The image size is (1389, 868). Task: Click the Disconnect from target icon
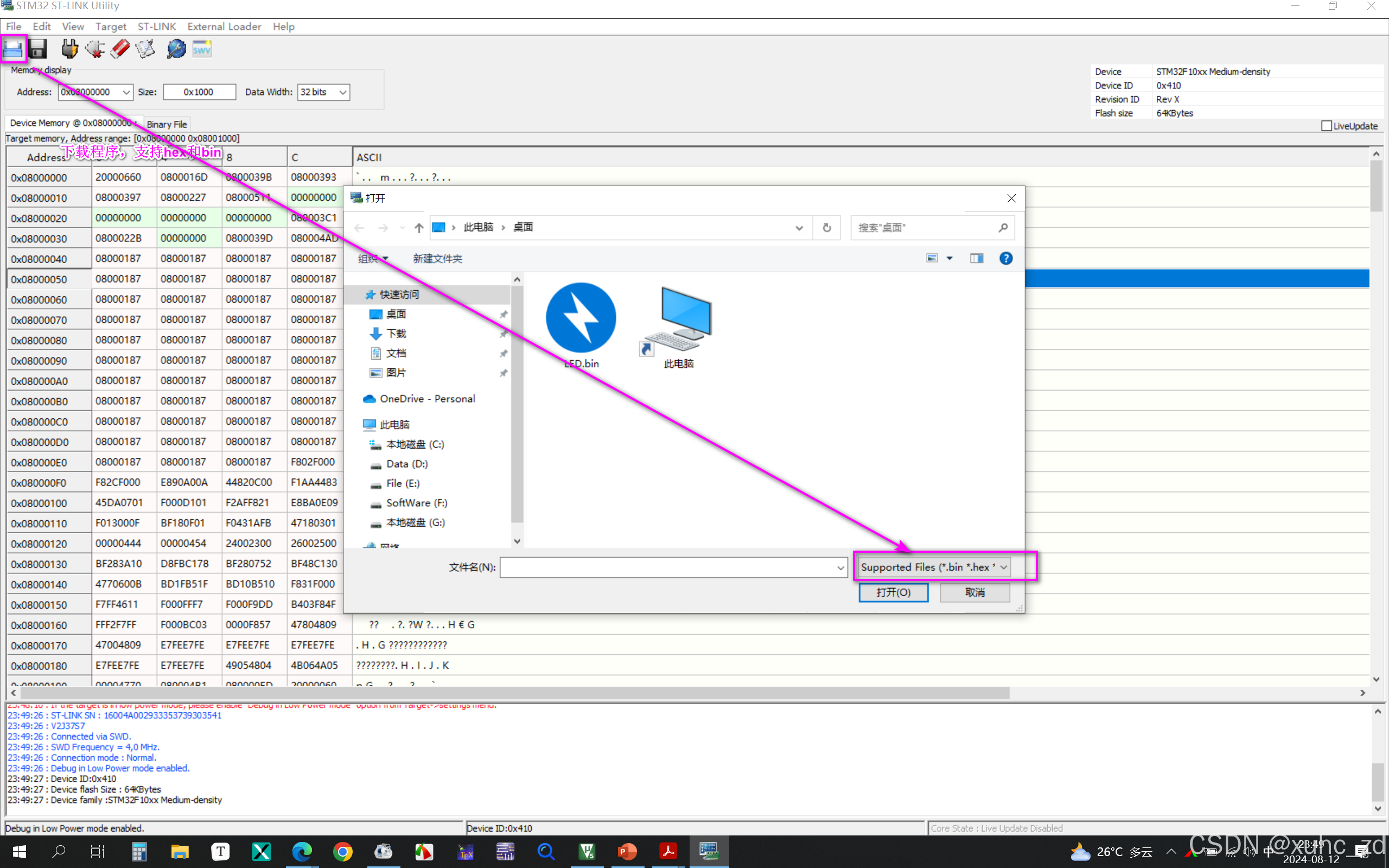[x=95, y=49]
